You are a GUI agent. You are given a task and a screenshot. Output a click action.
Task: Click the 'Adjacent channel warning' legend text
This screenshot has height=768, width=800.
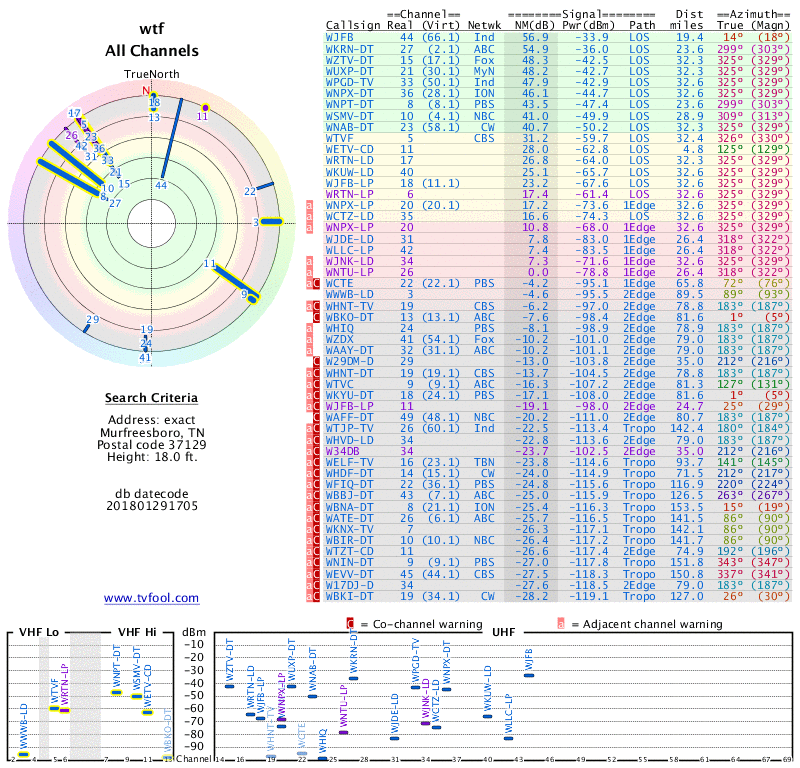click(x=653, y=624)
